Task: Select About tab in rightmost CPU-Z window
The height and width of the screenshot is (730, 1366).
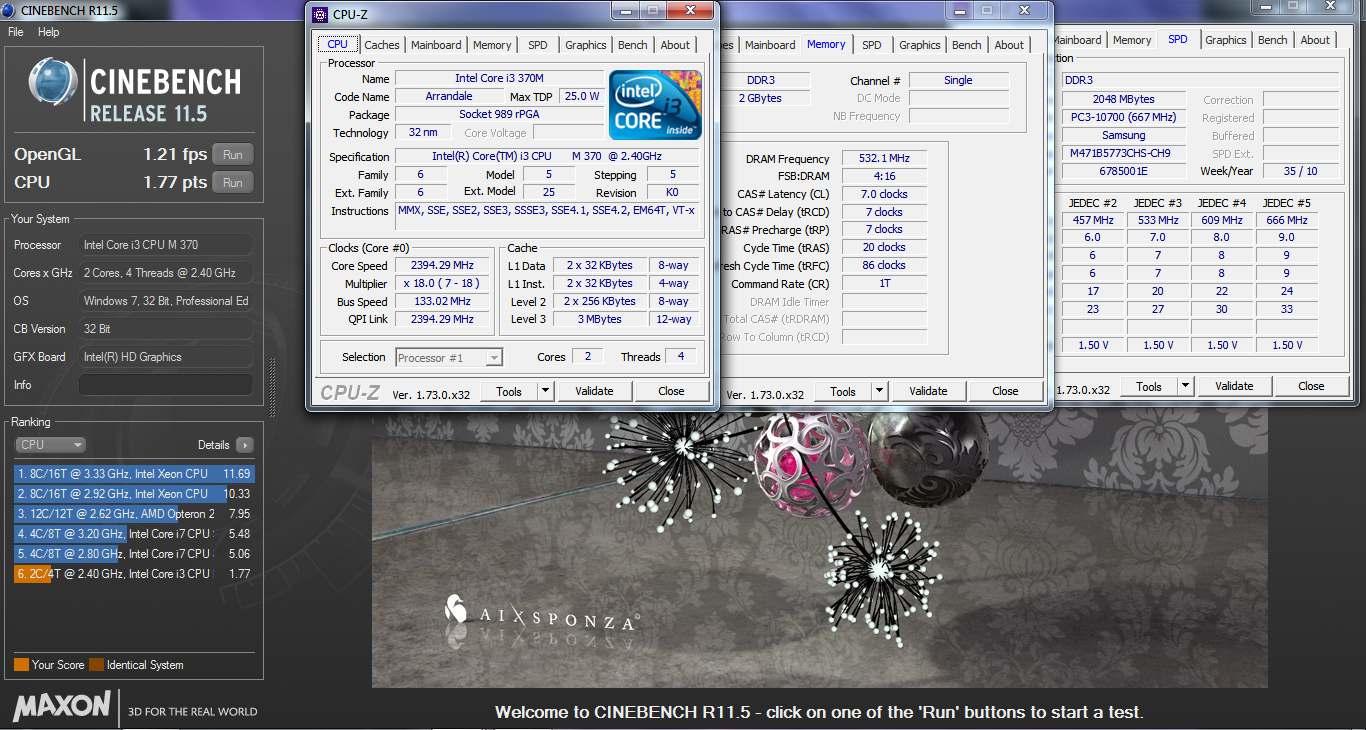Action: tap(1315, 40)
